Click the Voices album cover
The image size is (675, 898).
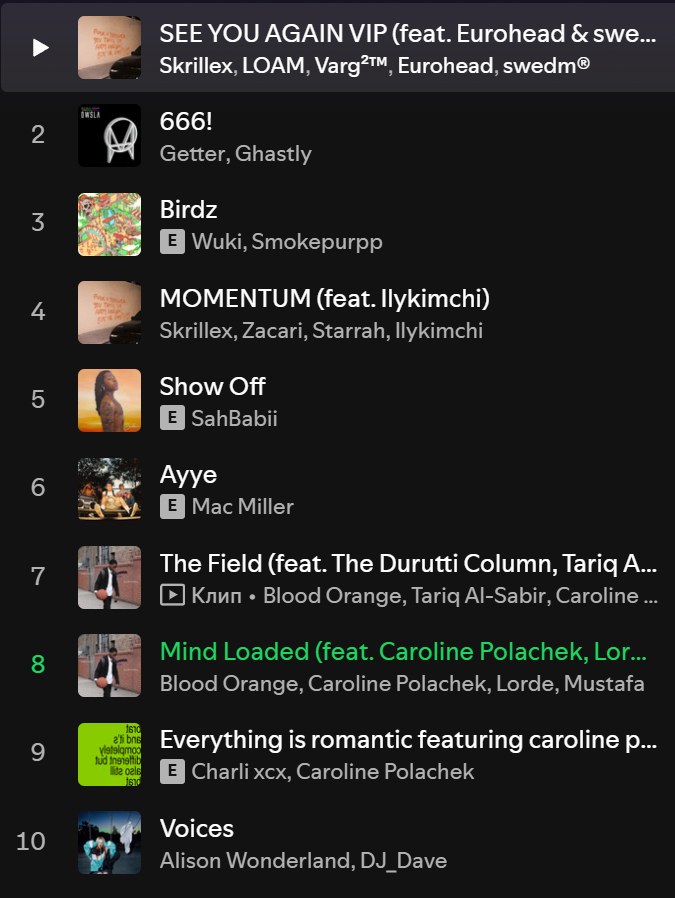(109, 842)
